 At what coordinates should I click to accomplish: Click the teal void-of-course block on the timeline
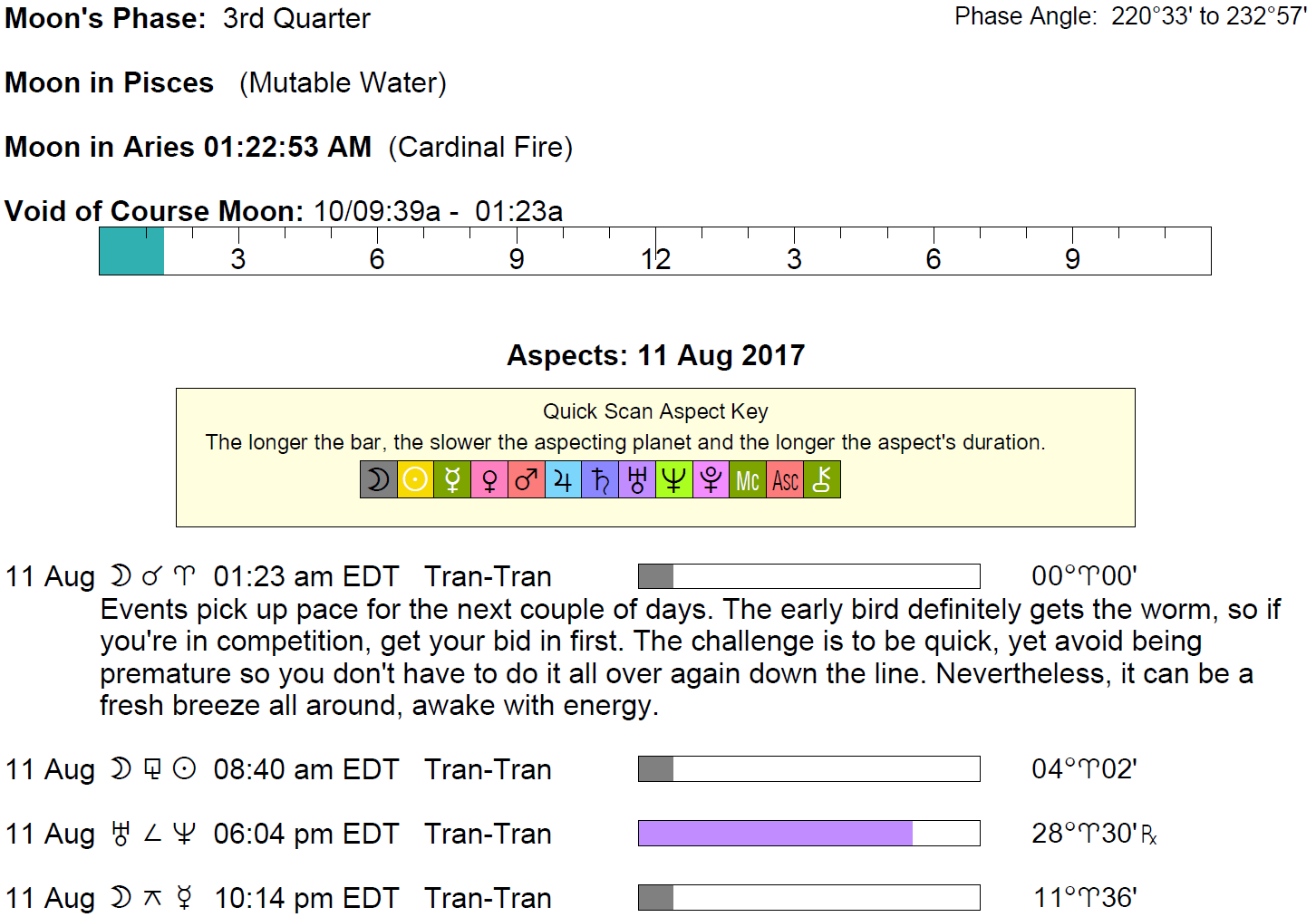(131, 251)
